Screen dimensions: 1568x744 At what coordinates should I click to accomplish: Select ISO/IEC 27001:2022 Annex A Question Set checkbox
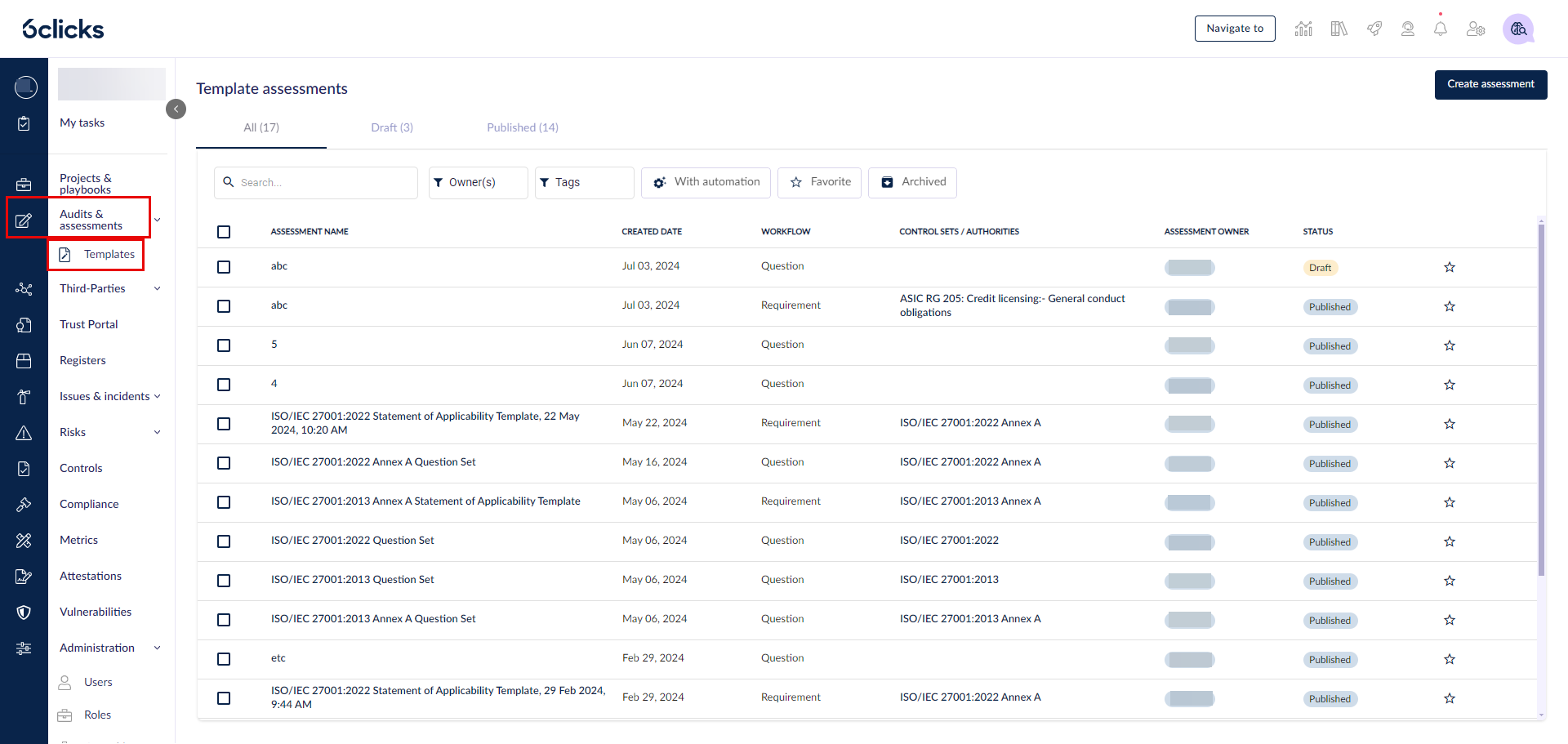(224, 463)
